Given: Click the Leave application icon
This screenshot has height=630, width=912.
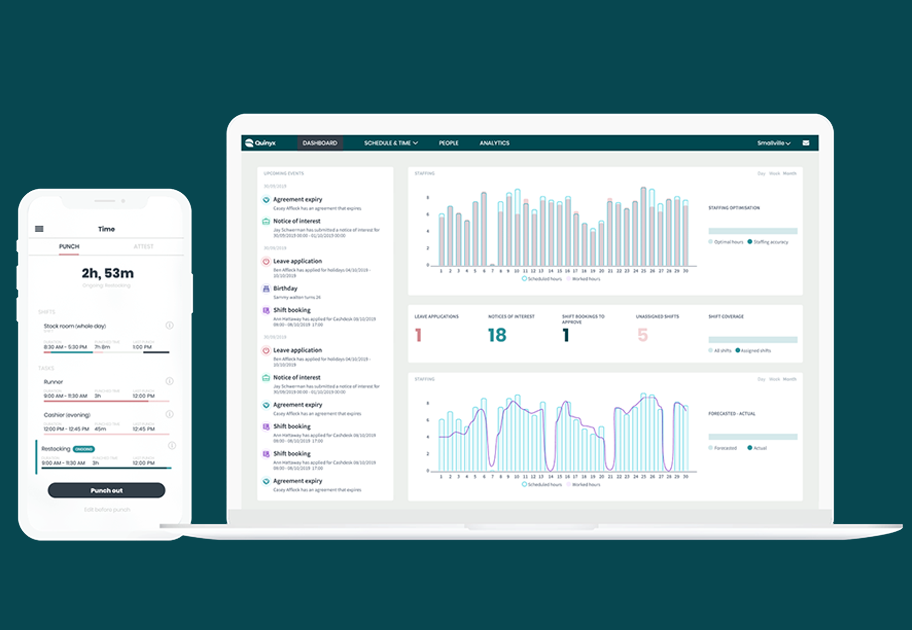Looking at the screenshot, I should [267, 263].
